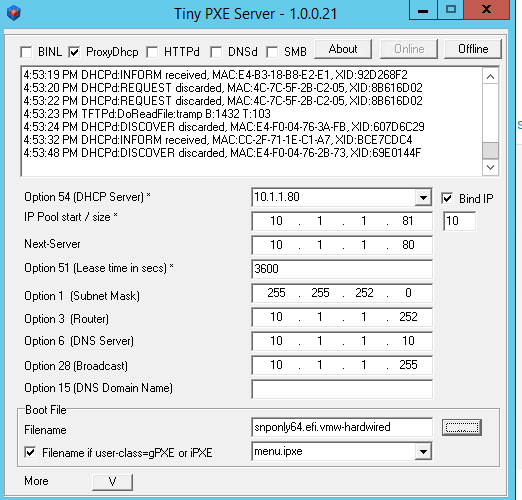Click the Option 15 DNS Domain Name field
The height and width of the screenshot is (500, 522).
342,389
